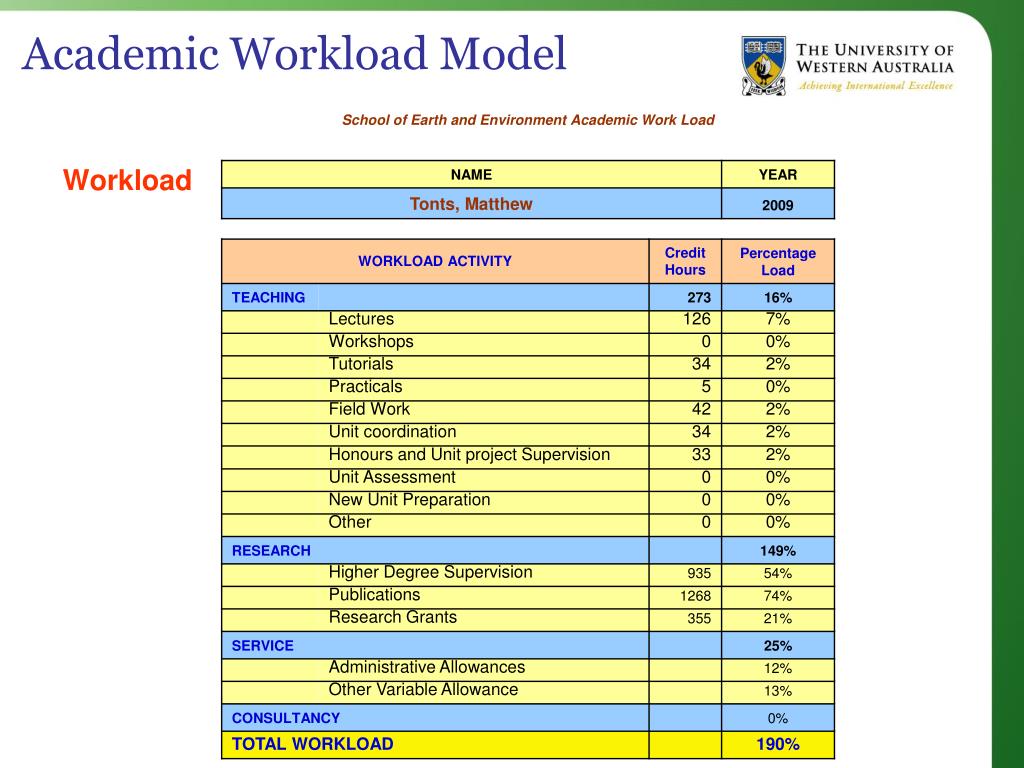Screen dimensions: 1024x768
Task: Select the 'Academic Workload Model' slide title
Action: 295,54
